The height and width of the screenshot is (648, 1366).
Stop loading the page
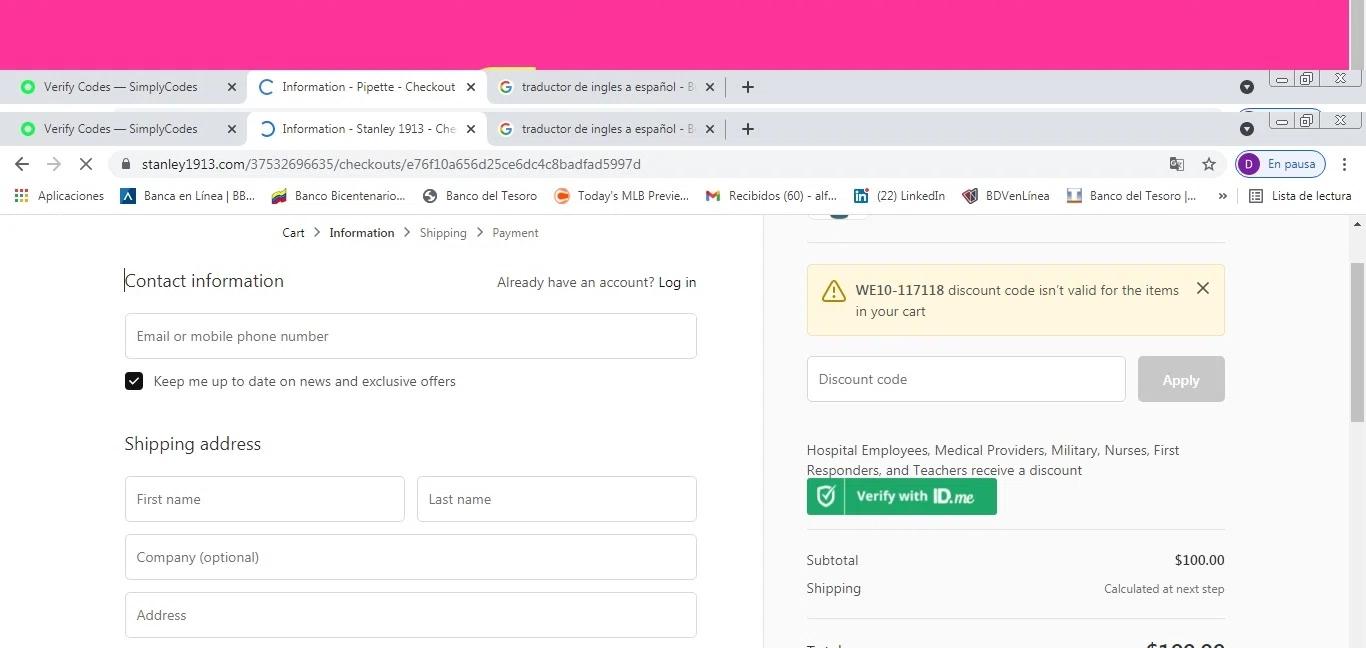click(86, 164)
